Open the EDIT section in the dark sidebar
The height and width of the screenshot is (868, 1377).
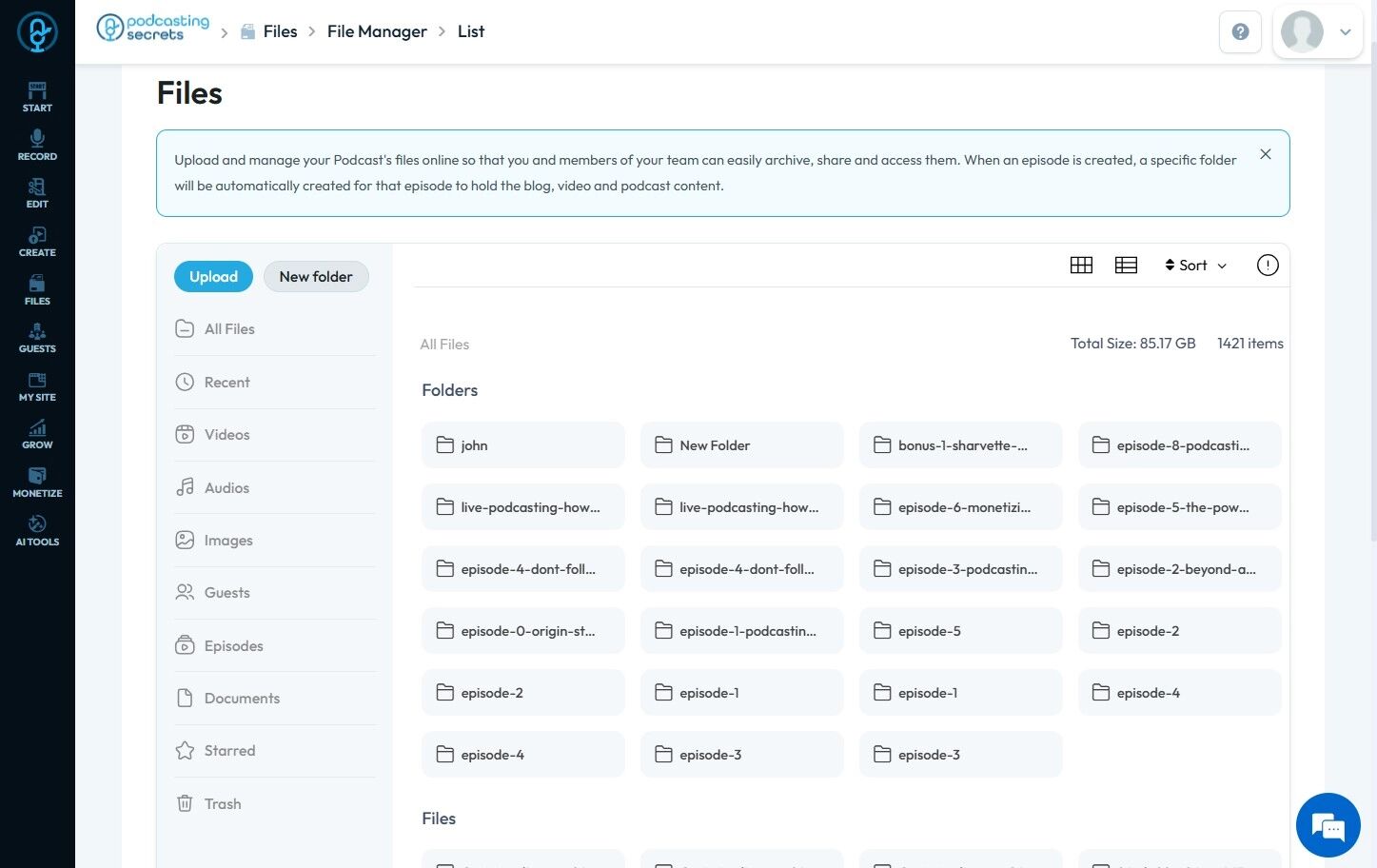[x=37, y=193]
